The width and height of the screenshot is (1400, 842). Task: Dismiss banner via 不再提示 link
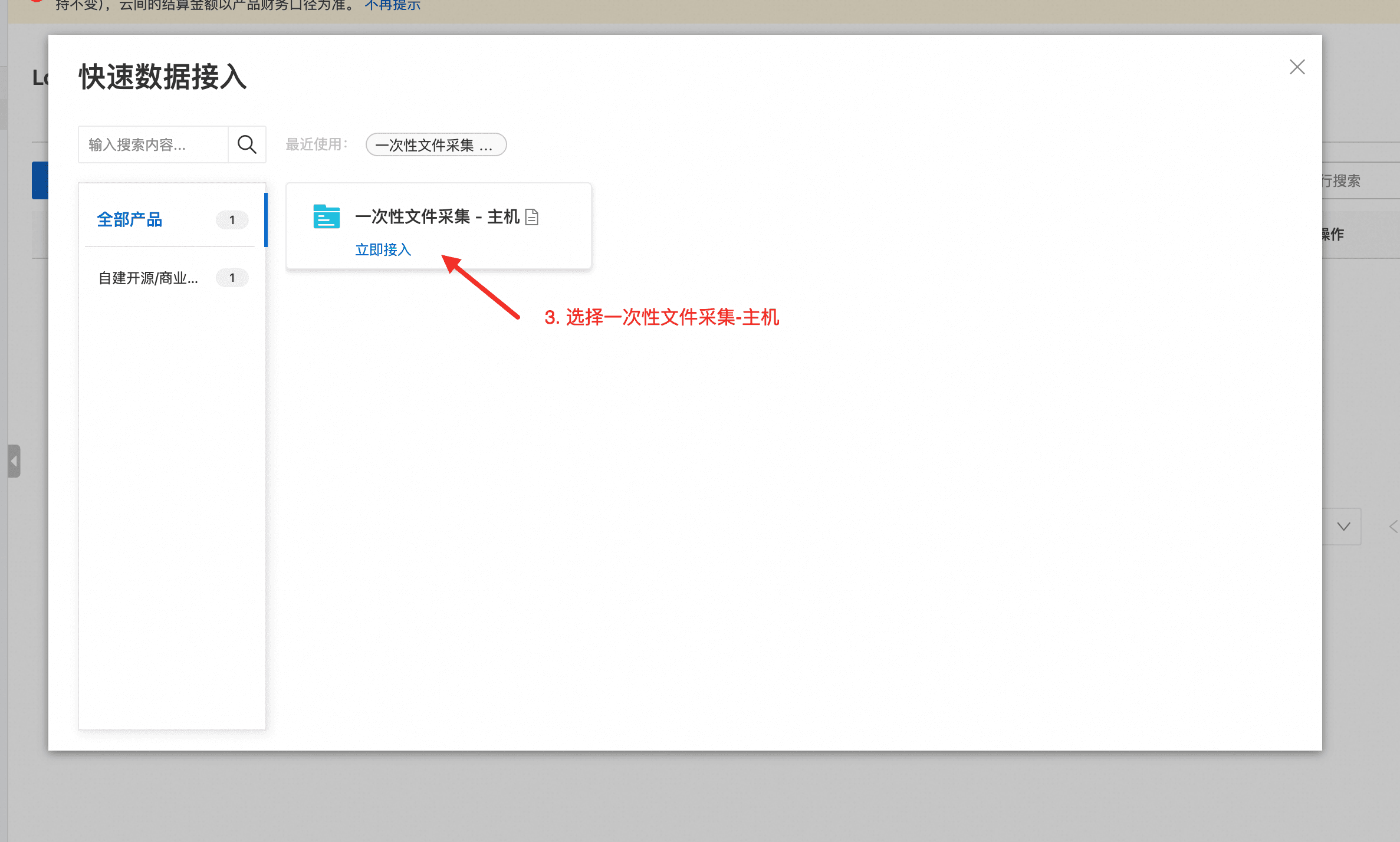(x=393, y=5)
